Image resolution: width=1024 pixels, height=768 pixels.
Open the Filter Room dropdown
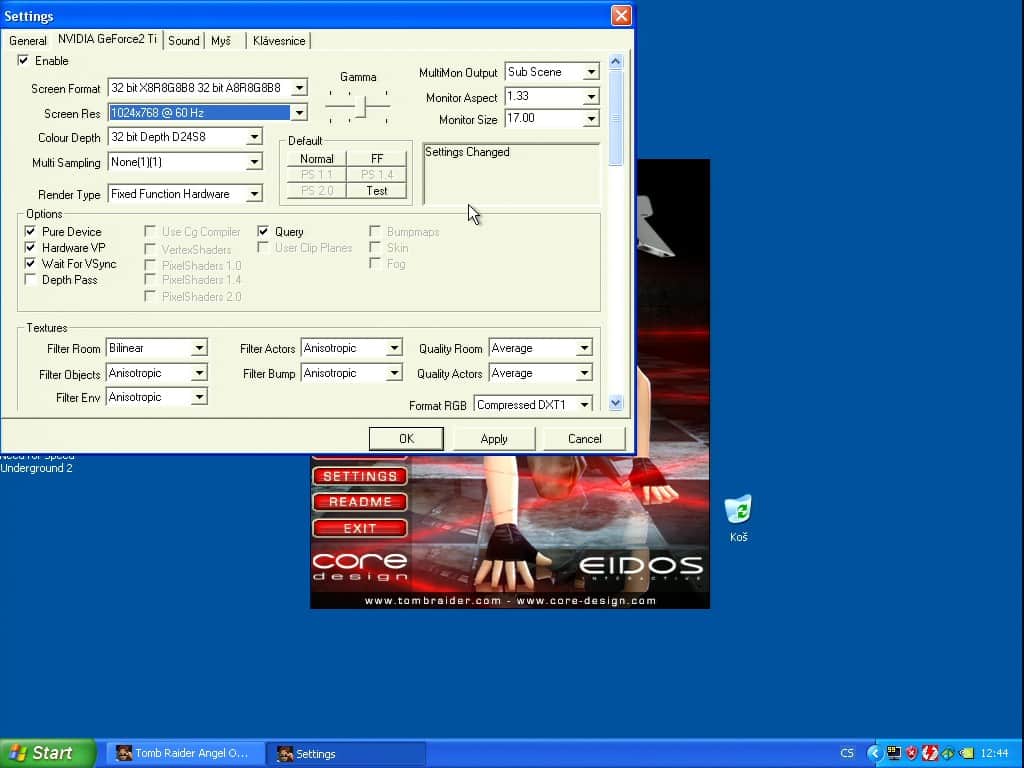(199, 348)
